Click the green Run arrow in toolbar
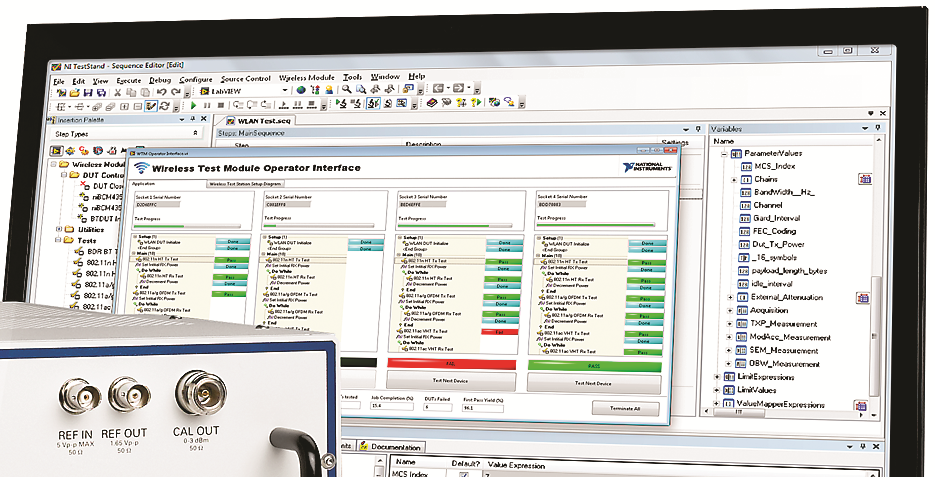Screen dimensions: 935x477 tap(192, 105)
